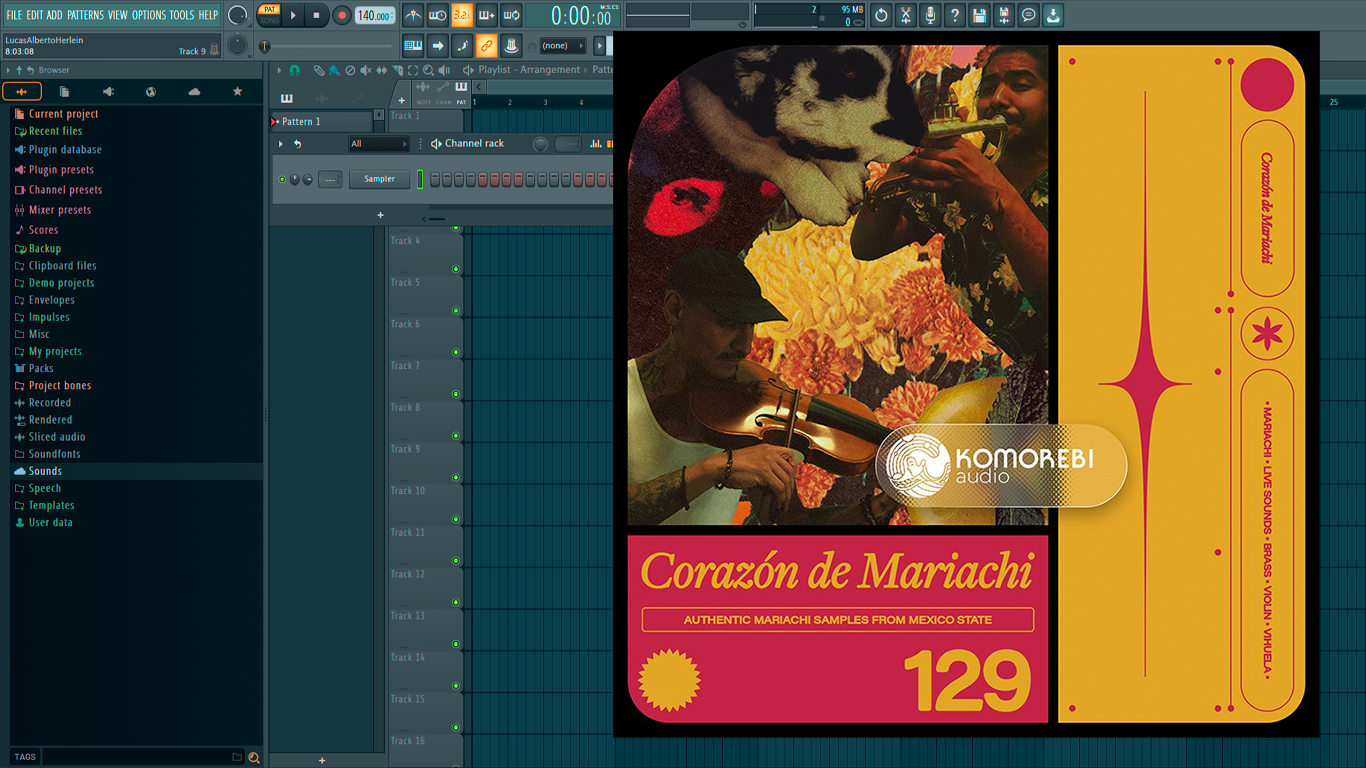Open the ADD menu
Viewport: 1366px width, 768px height.
(54, 15)
